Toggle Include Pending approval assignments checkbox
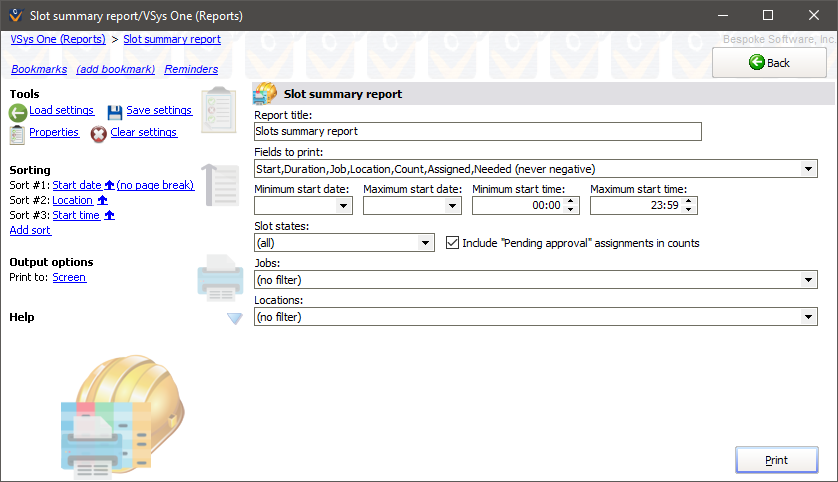838x482 pixels. point(453,243)
